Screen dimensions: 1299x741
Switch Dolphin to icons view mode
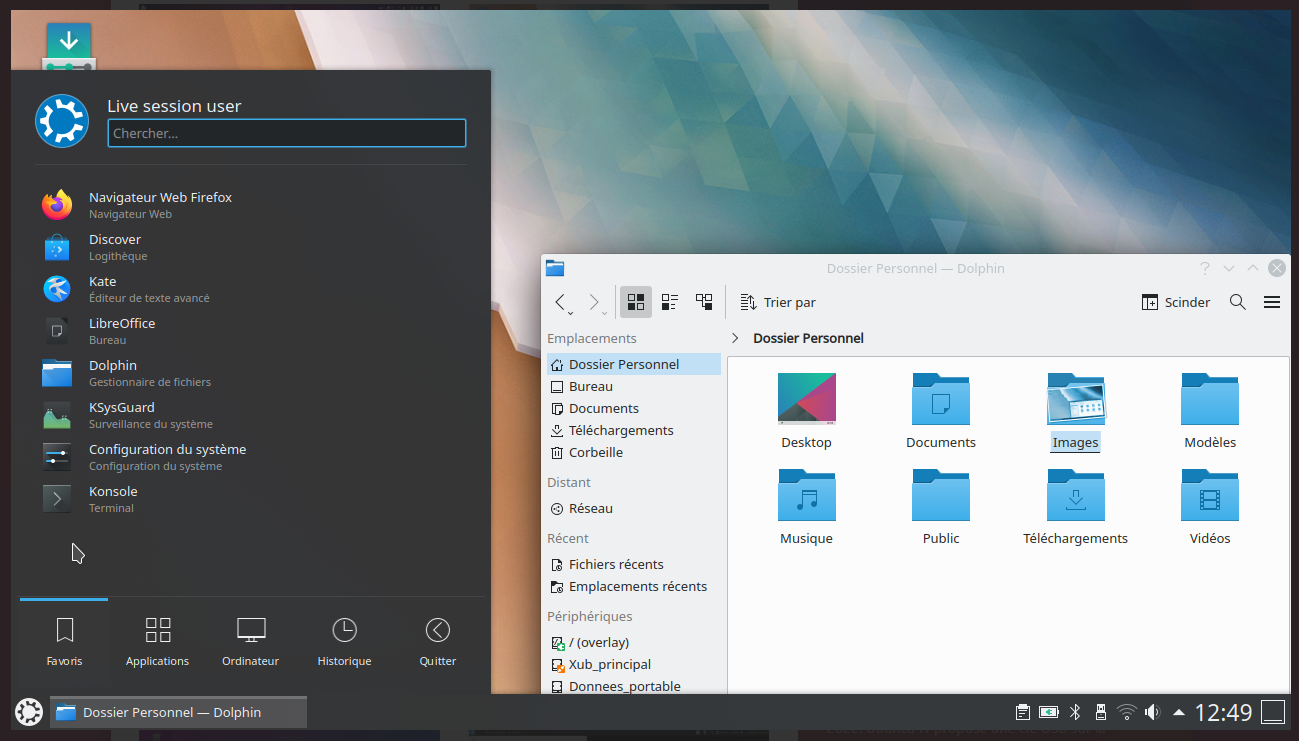(636, 302)
